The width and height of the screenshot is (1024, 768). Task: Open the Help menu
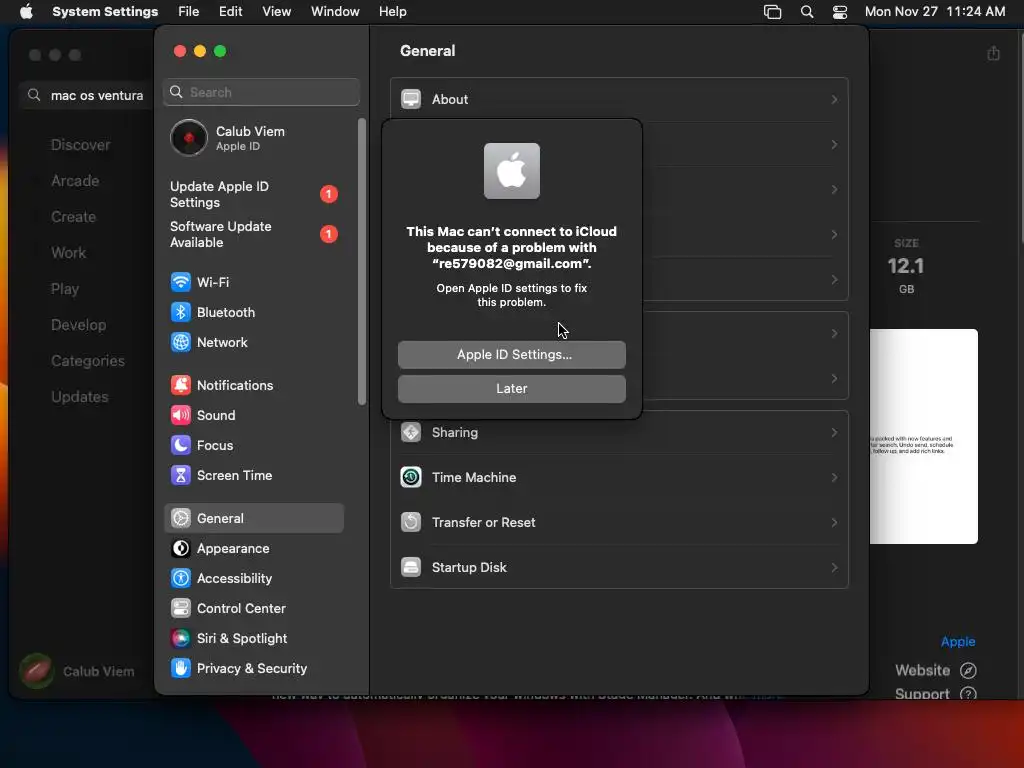tap(392, 12)
